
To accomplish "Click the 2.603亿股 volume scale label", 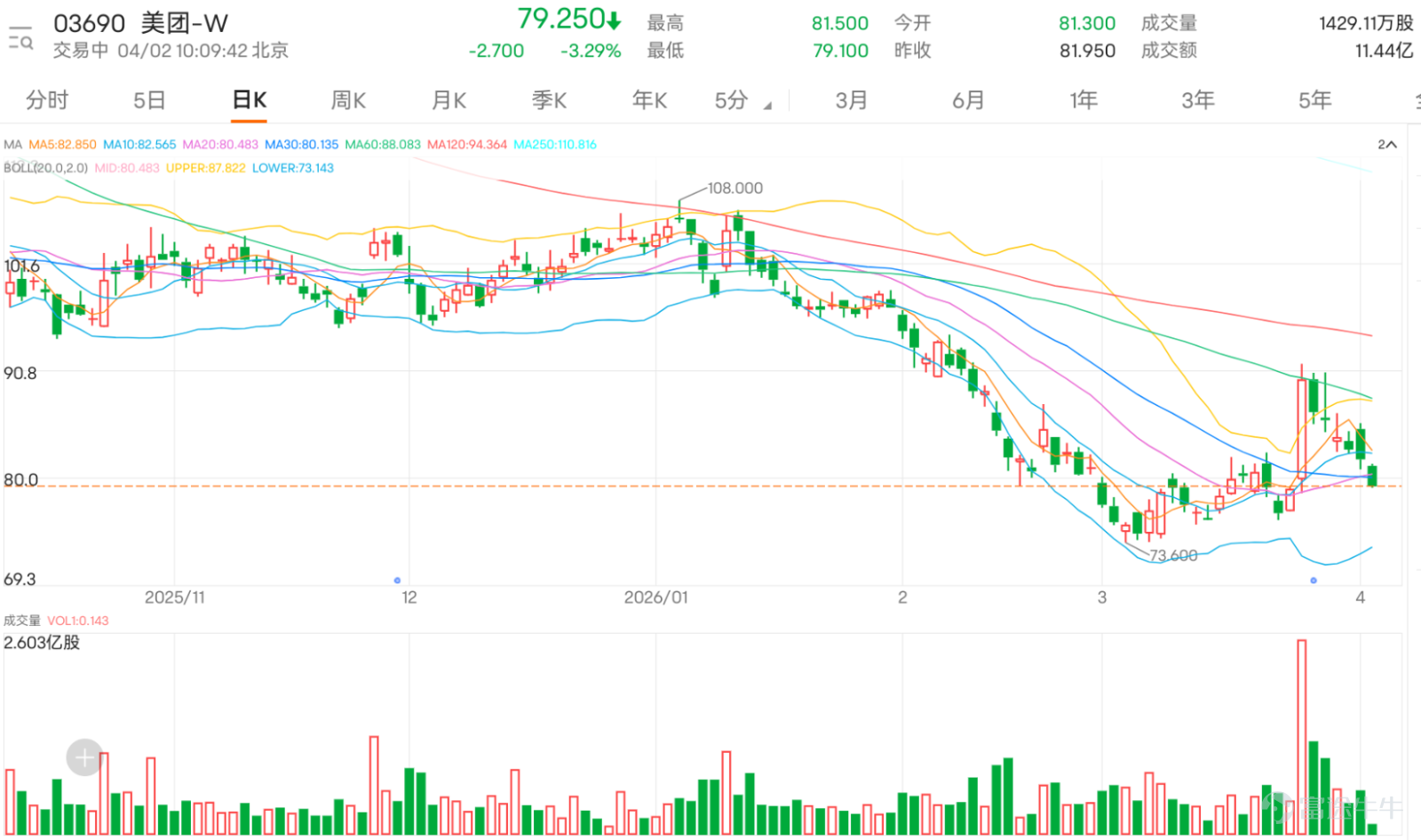I will point(42,643).
